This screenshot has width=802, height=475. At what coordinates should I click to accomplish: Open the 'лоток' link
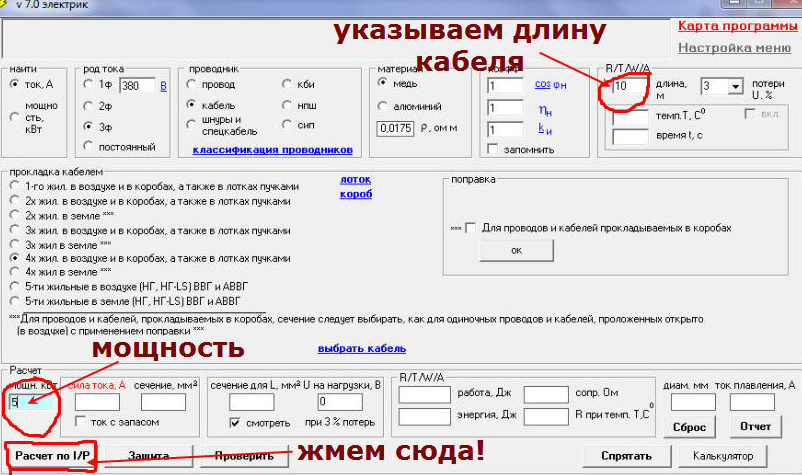tap(355, 179)
